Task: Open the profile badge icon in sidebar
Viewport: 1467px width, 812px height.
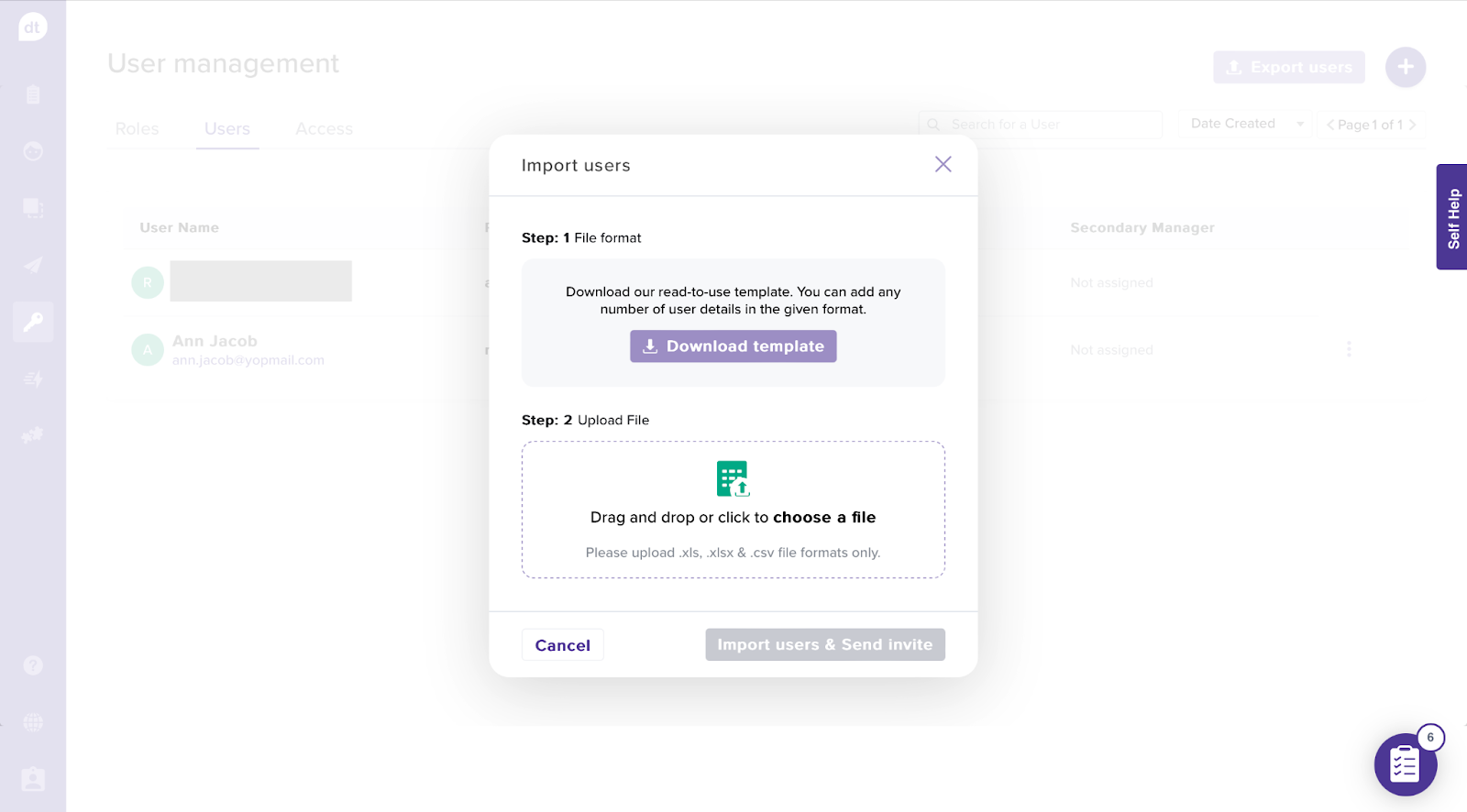Action: (33, 779)
